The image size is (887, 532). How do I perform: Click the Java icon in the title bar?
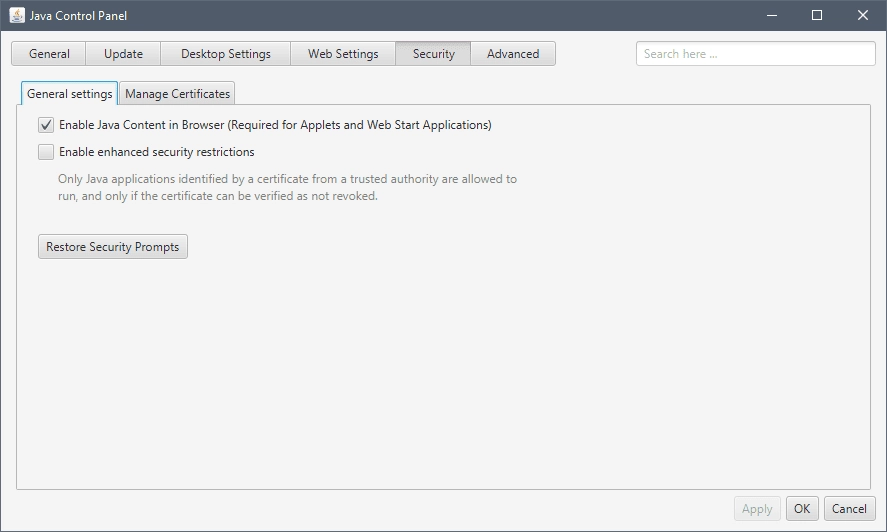coord(17,15)
